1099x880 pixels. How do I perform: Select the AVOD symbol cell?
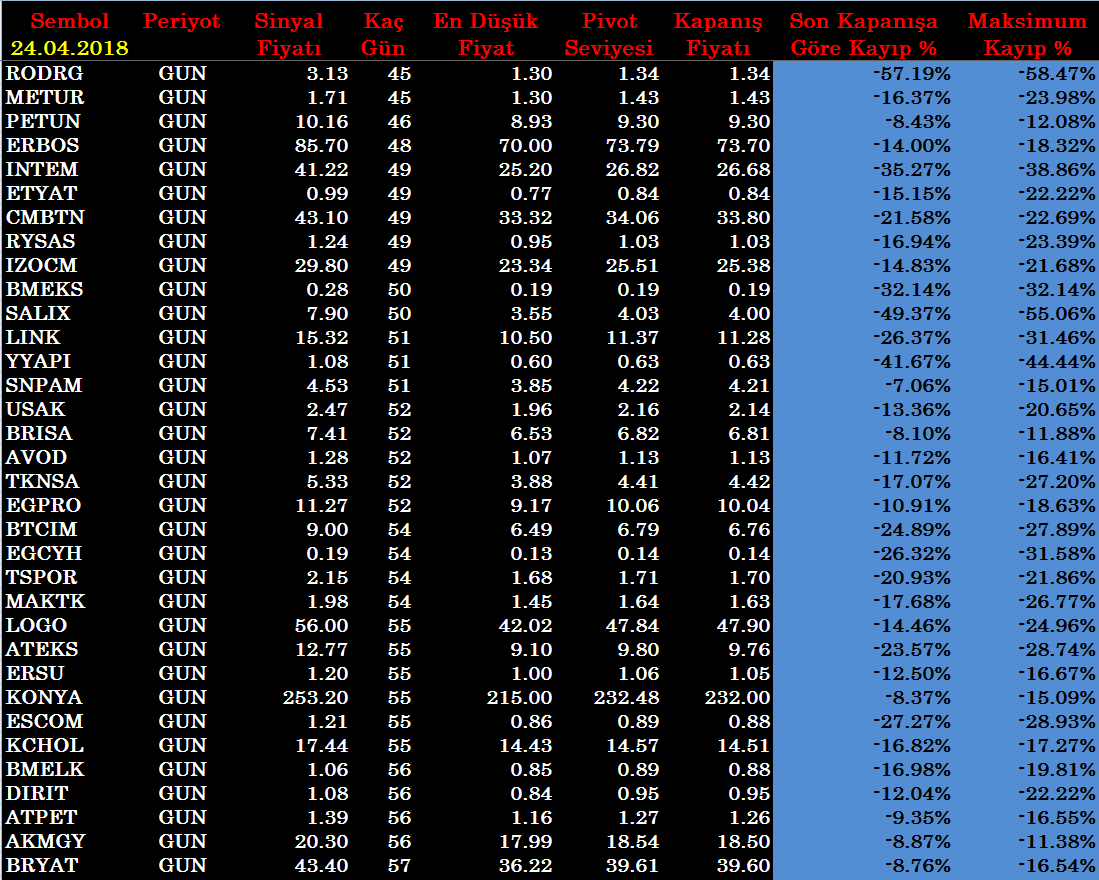coord(36,458)
